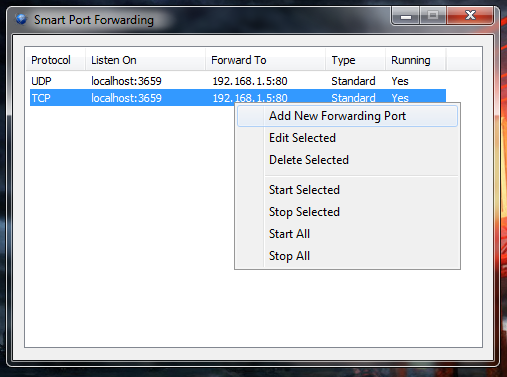Minimize the Smart Port Forwarding window
Screen dimensions: 507x377
[x=406, y=16]
